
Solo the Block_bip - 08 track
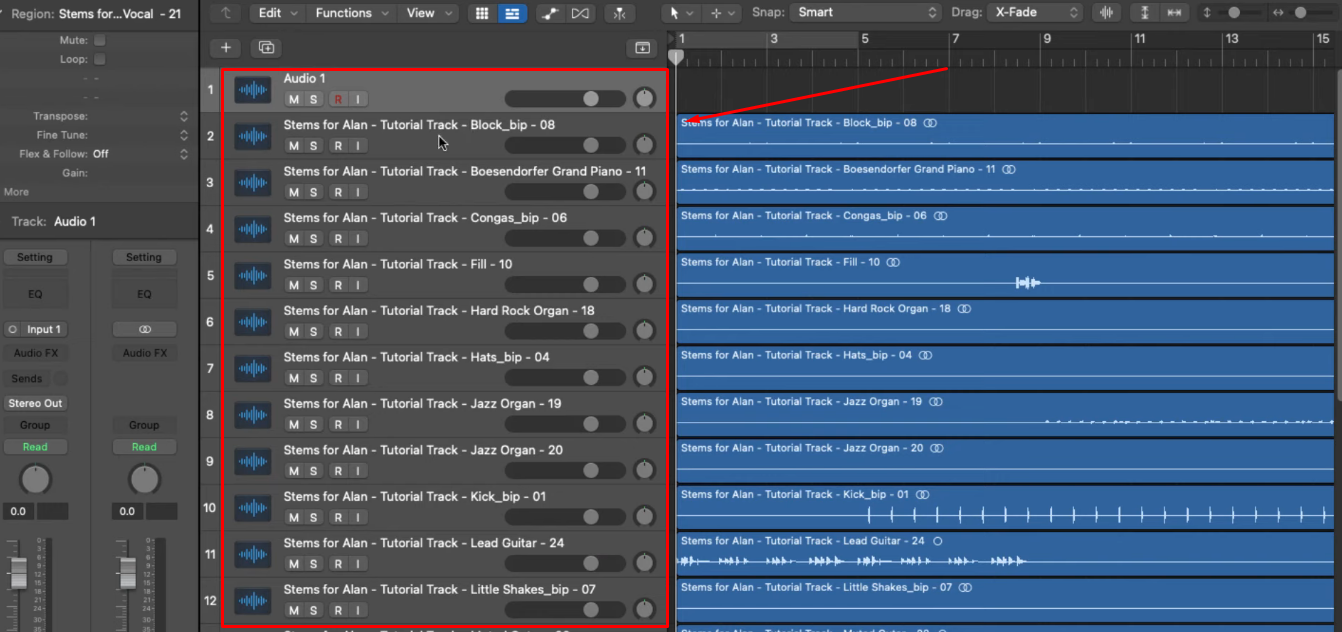(x=314, y=145)
